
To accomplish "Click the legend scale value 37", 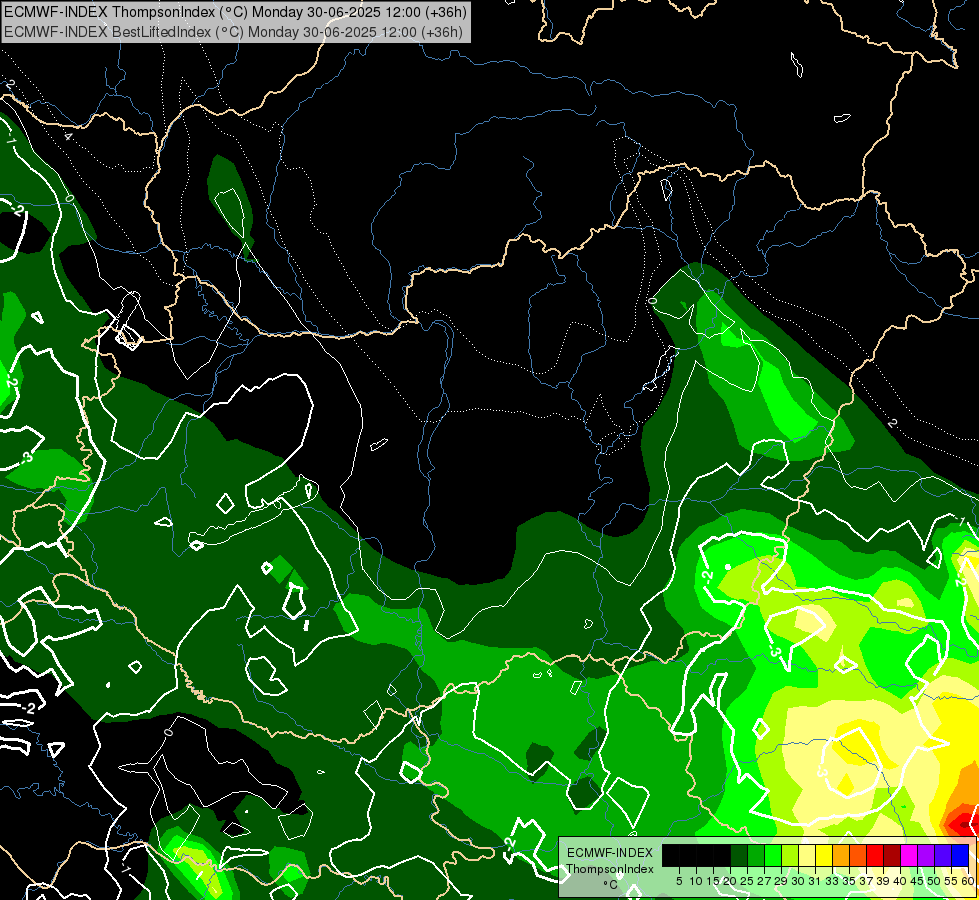I will click(867, 881).
